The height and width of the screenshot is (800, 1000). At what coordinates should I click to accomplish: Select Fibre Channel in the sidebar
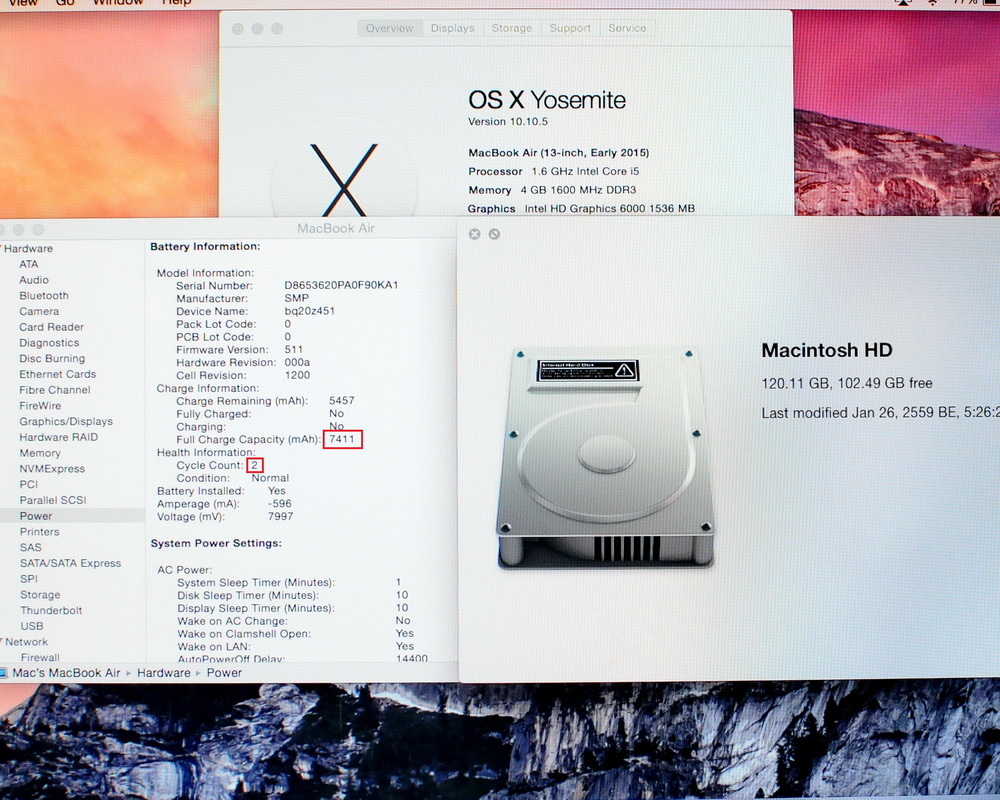click(x=55, y=390)
